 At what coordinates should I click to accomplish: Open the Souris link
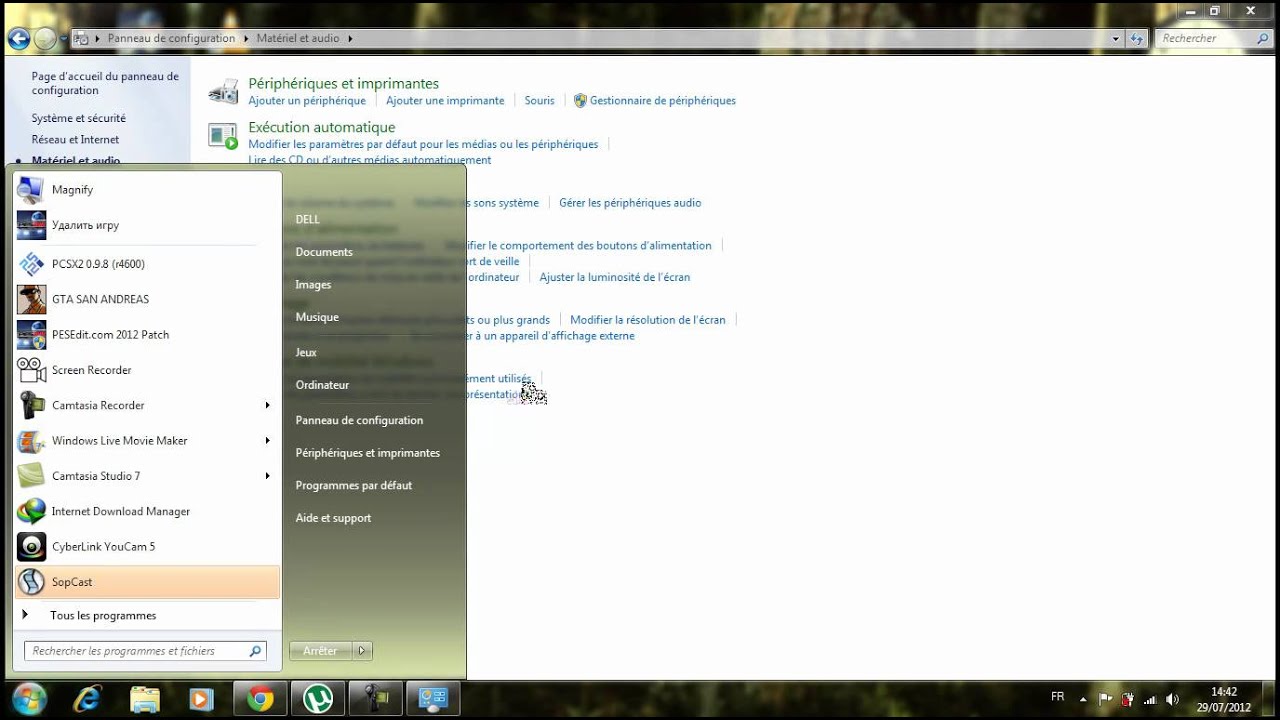click(x=539, y=101)
